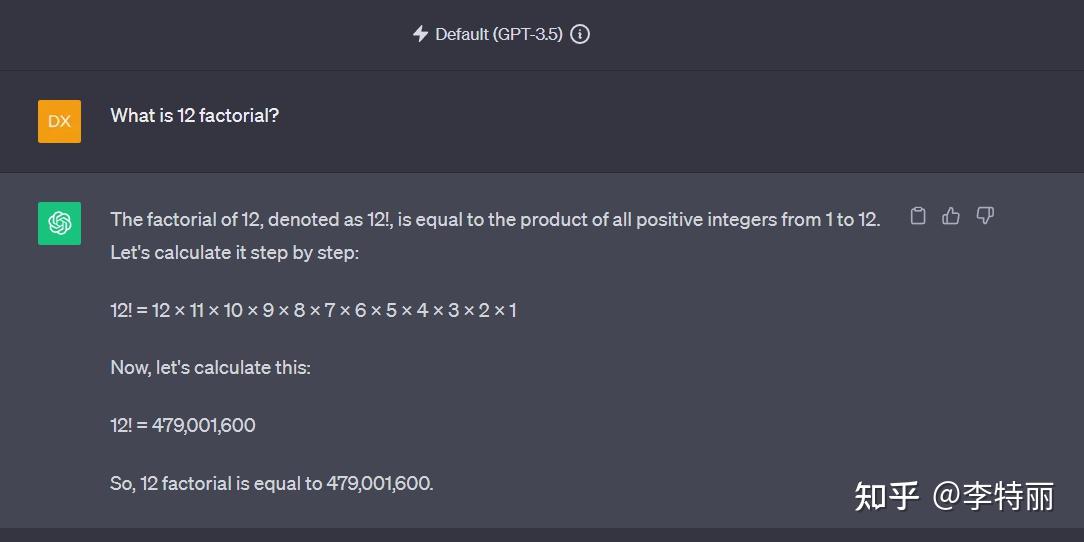The width and height of the screenshot is (1084, 542).
Task: Click the line 'Let's calculate it step by step:'
Action: (x=234, y=252)
